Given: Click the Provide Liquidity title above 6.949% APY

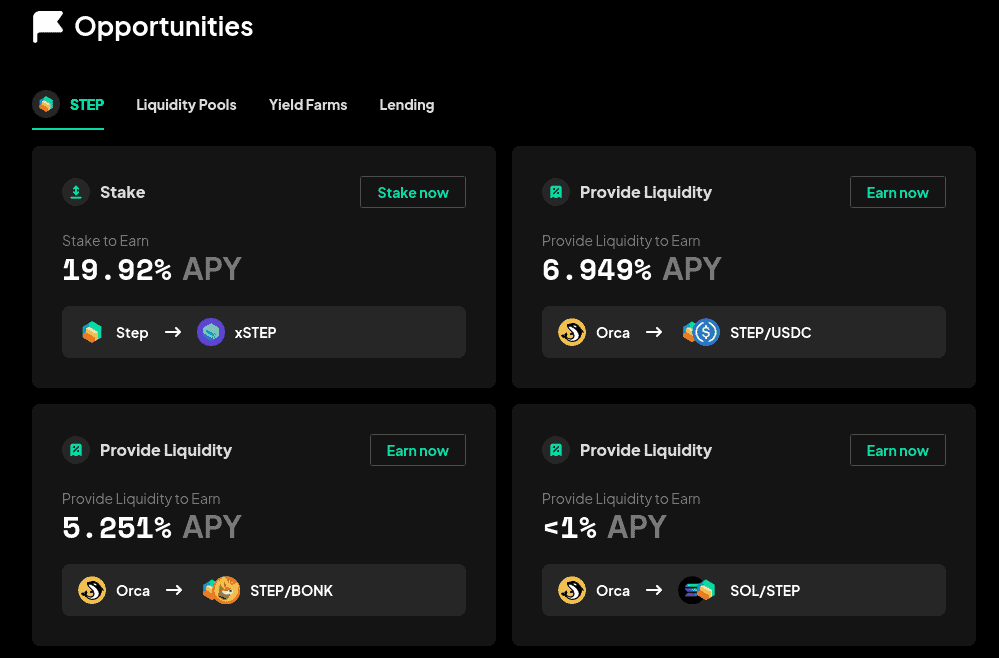Looking at the screenshot, I should [x=645, y=192].
